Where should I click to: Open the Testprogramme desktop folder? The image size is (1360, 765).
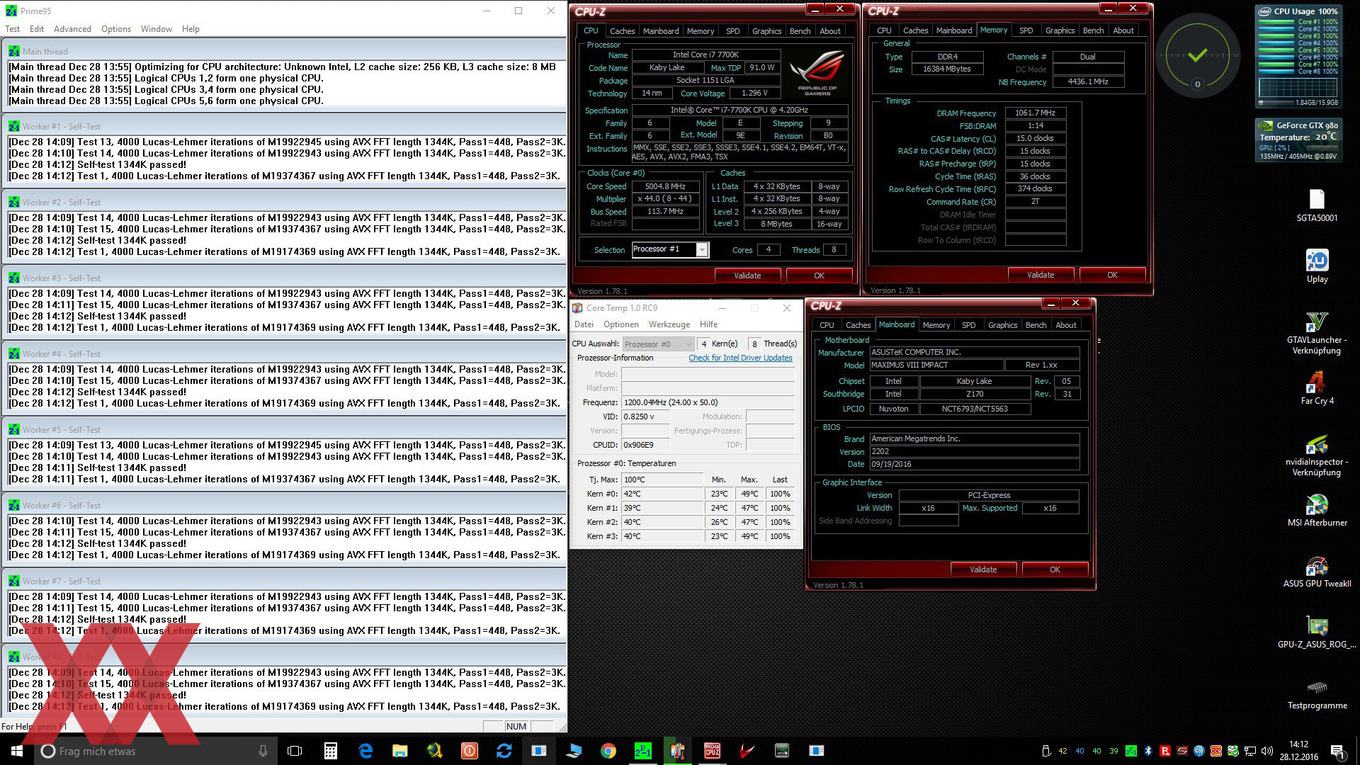[1317, 694]
